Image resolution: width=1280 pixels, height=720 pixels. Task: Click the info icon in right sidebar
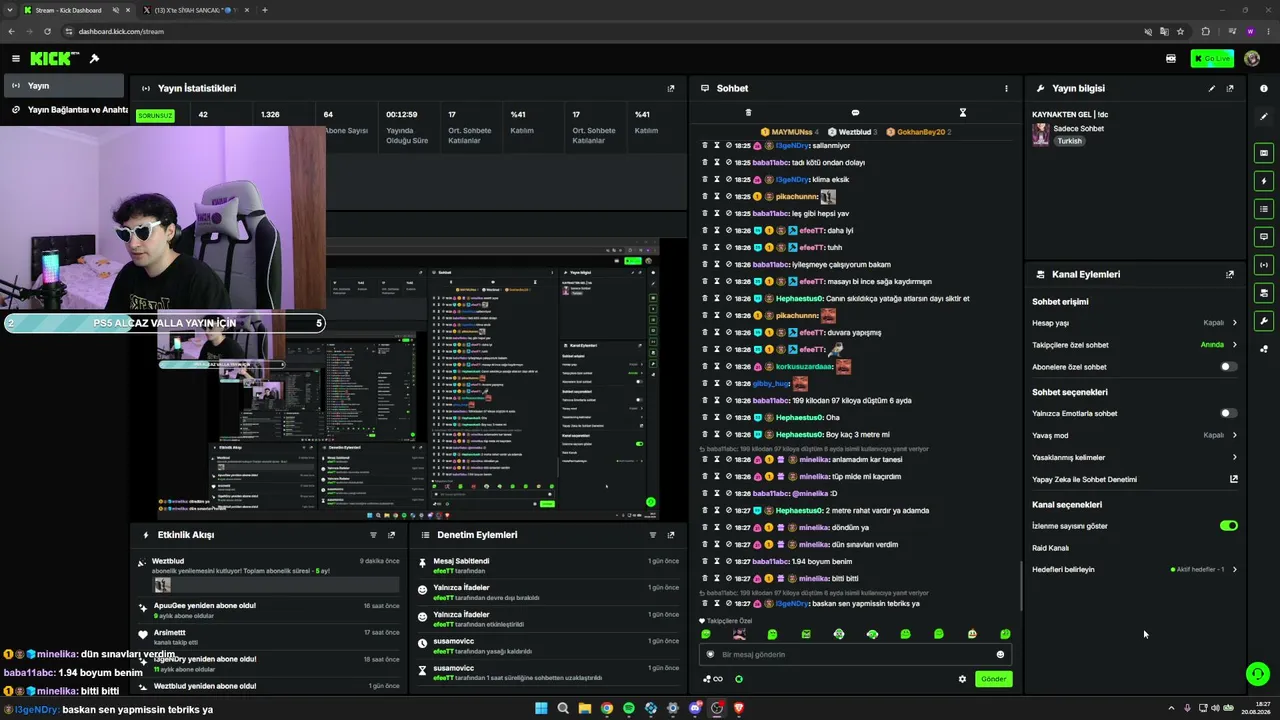pyautogui.click(x=1264, y=89)
